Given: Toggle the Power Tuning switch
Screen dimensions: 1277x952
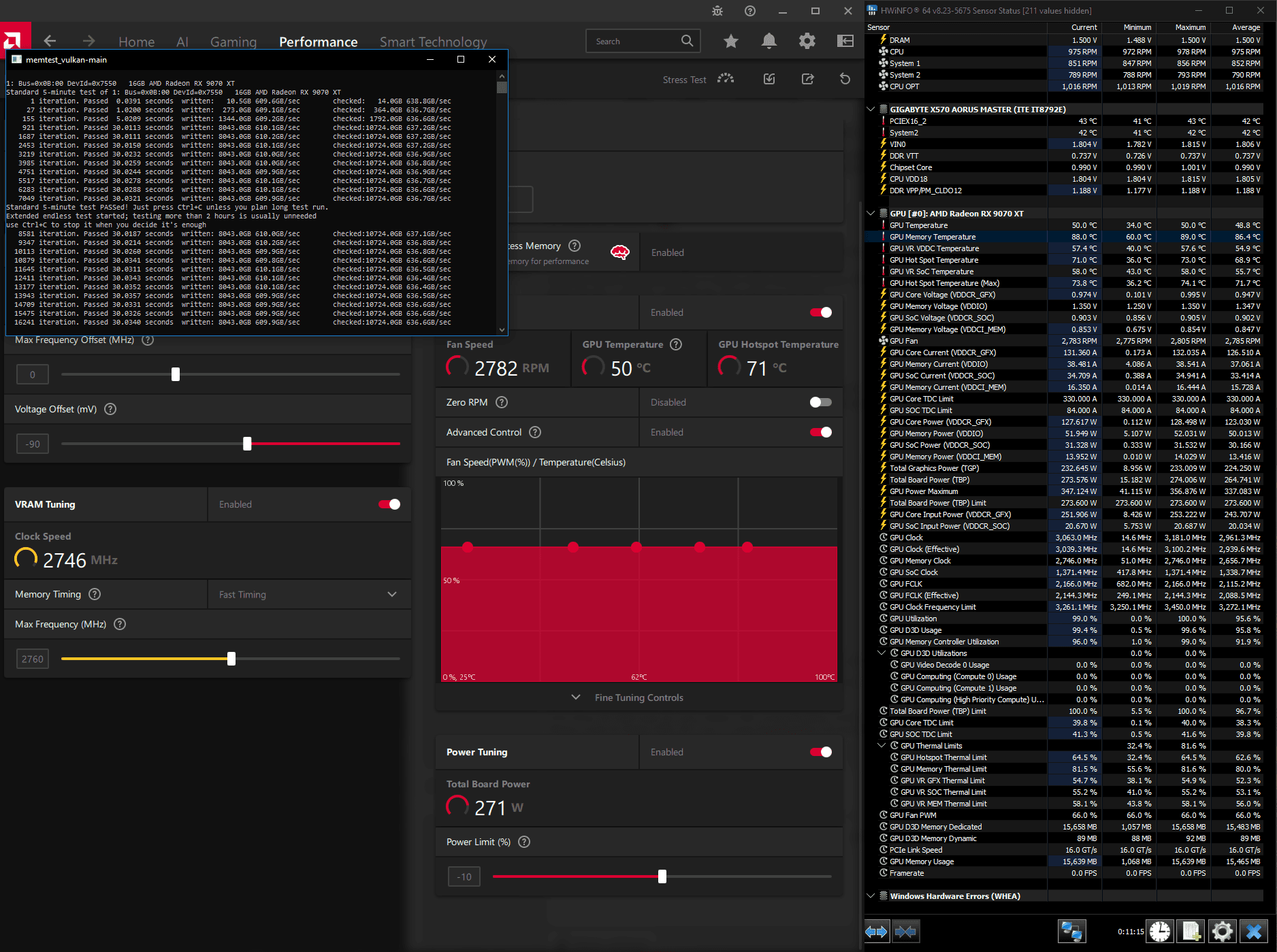Looking at the screenshot, I should [821, 752].
